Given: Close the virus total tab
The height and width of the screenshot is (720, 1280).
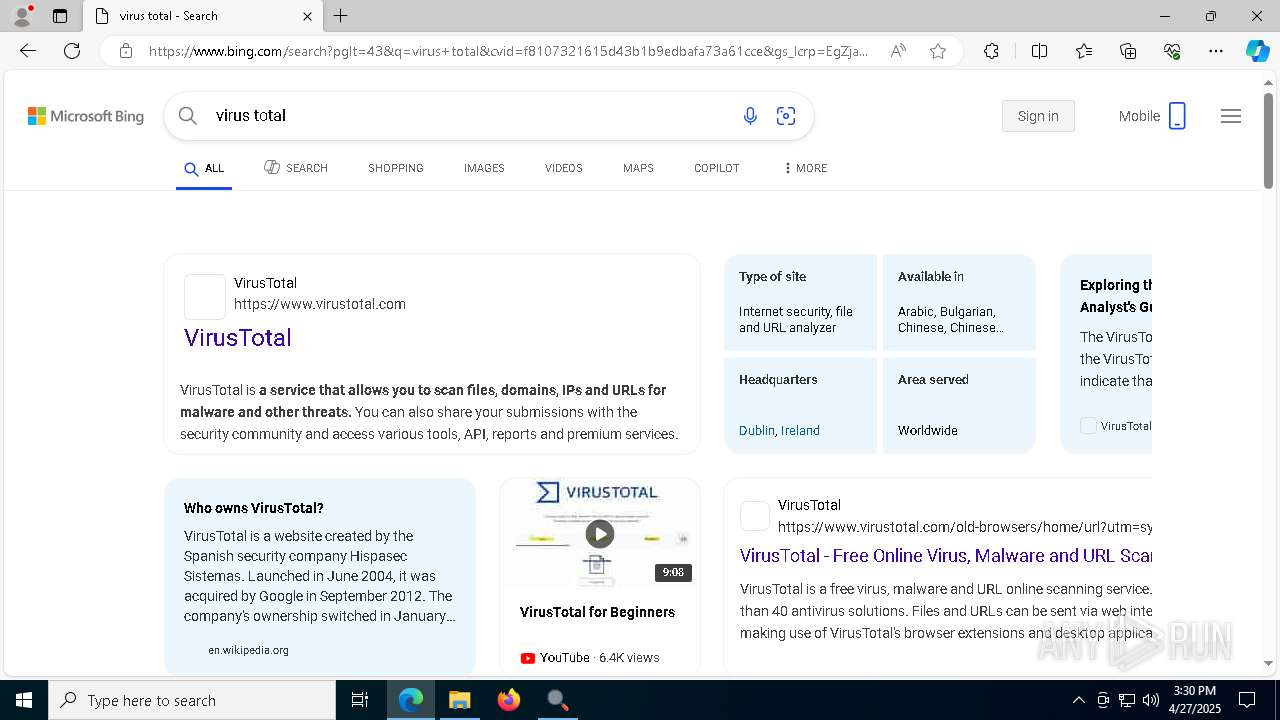Looking at the screenshot, I should pos(307,16).
